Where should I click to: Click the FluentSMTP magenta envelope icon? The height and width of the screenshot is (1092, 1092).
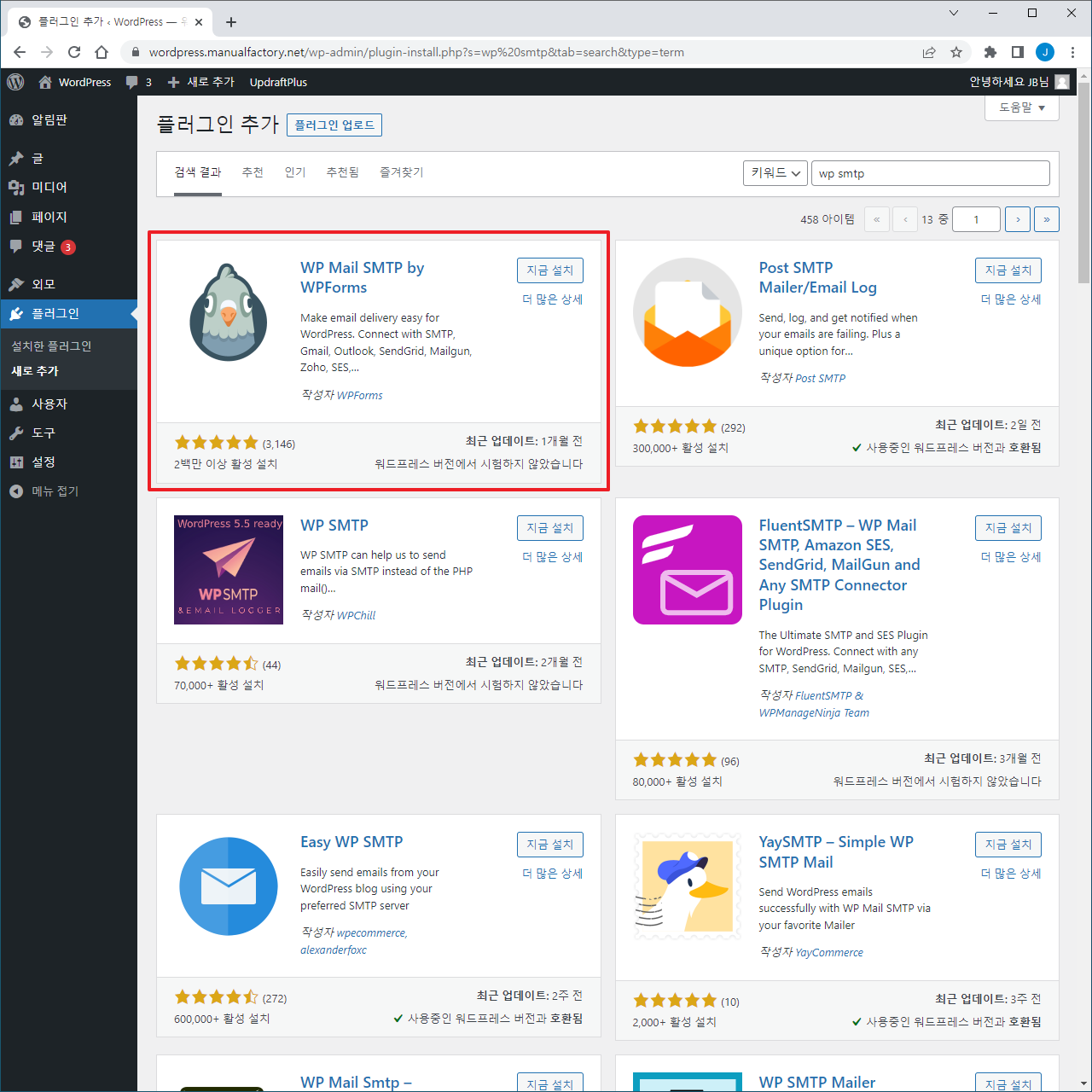pyautogui.click(x=688, y=570)
